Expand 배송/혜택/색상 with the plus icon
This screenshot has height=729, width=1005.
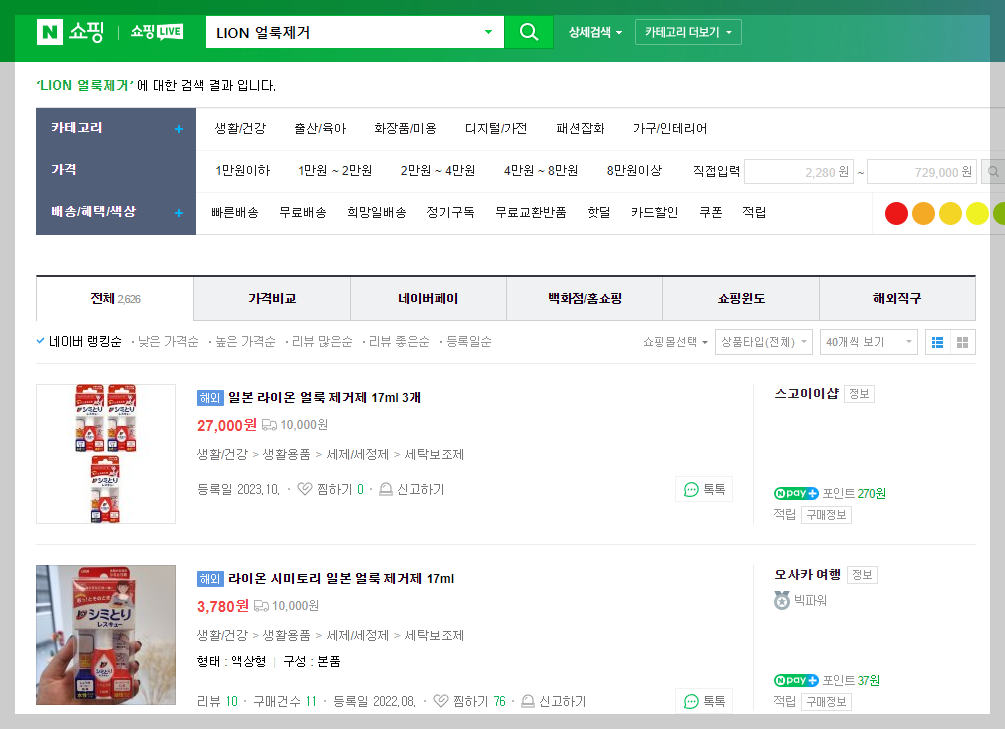179,213
